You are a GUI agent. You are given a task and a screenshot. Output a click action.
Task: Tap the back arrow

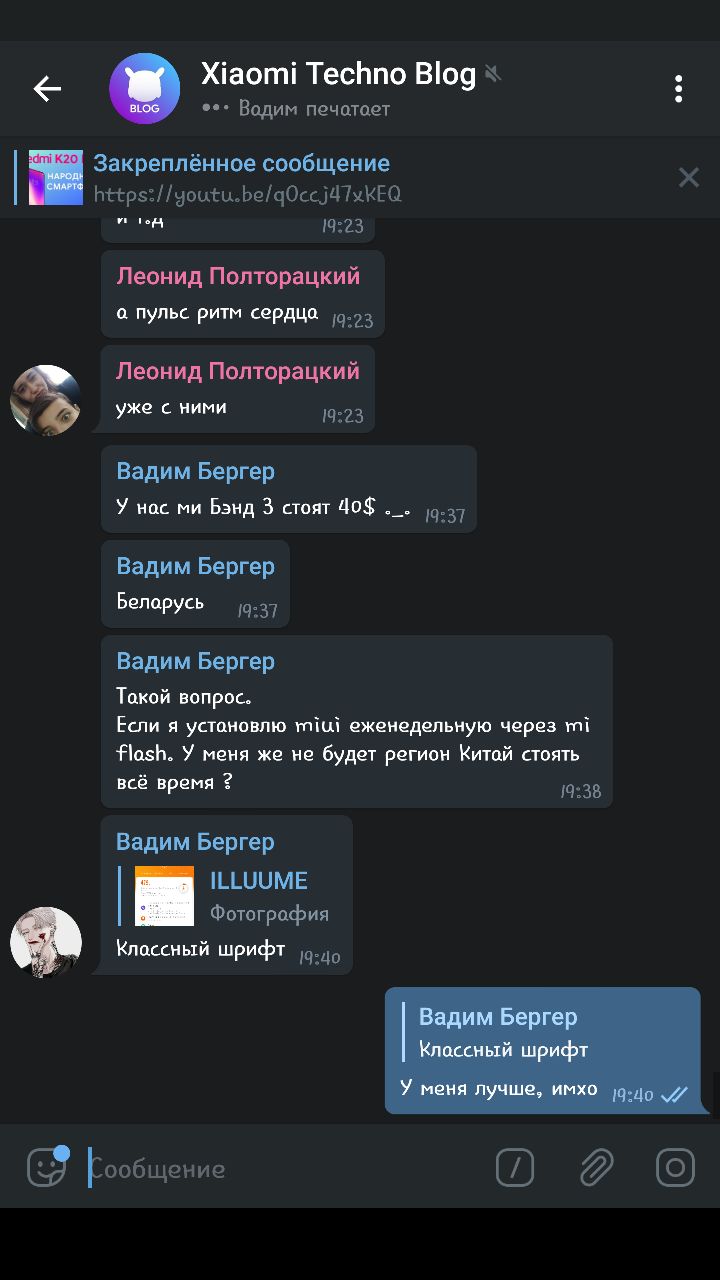point(47,89)
